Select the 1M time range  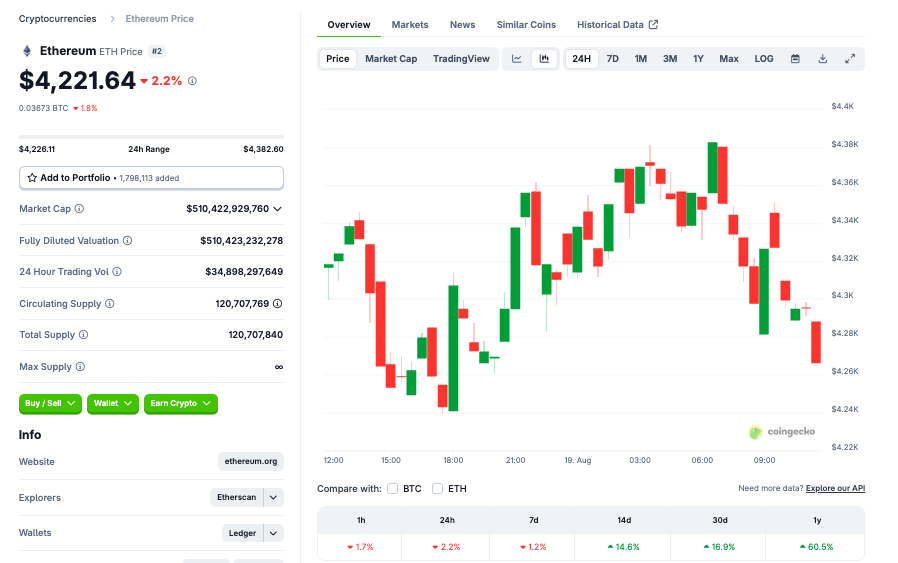click(641, 58)
